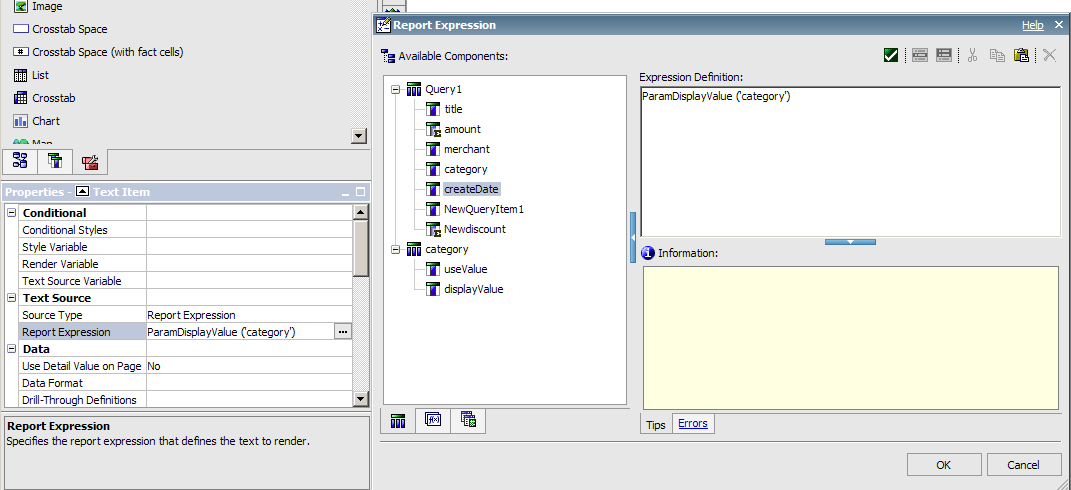Image resolution: width=1071 pixels, height=490 pixels.
Task: Click the Crosstab item icon in the toolbox
Action: 20,98
